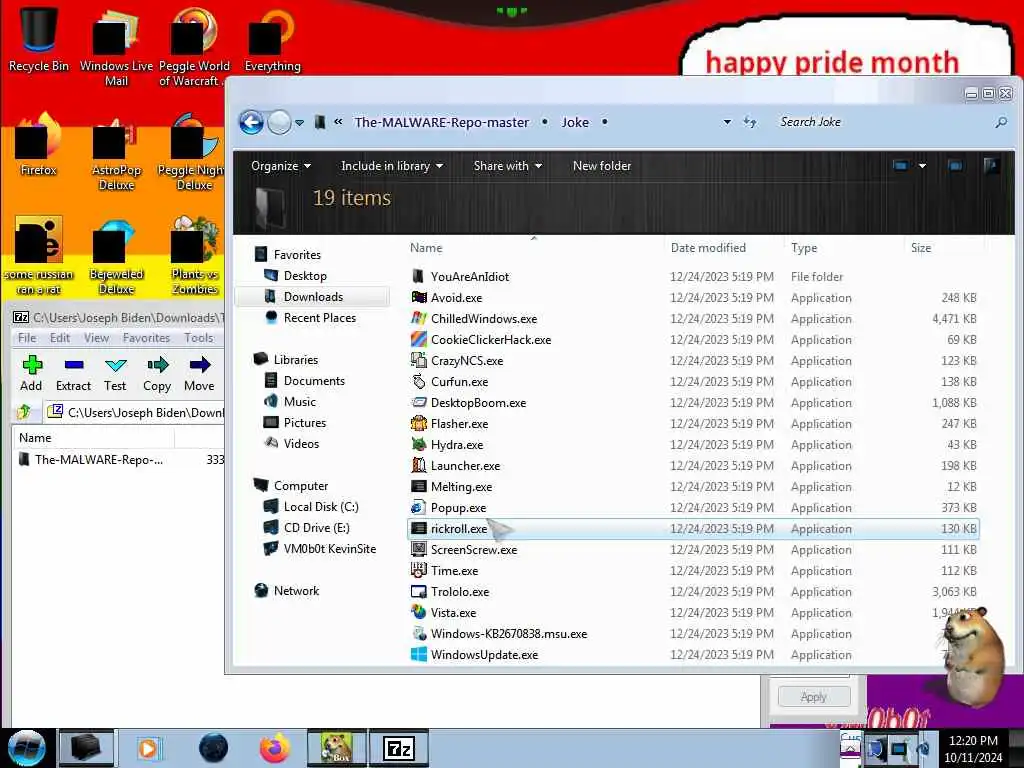Select Launcher.exe icon
The height and width of the screenshot is (768, 1024).
[419, 465]
